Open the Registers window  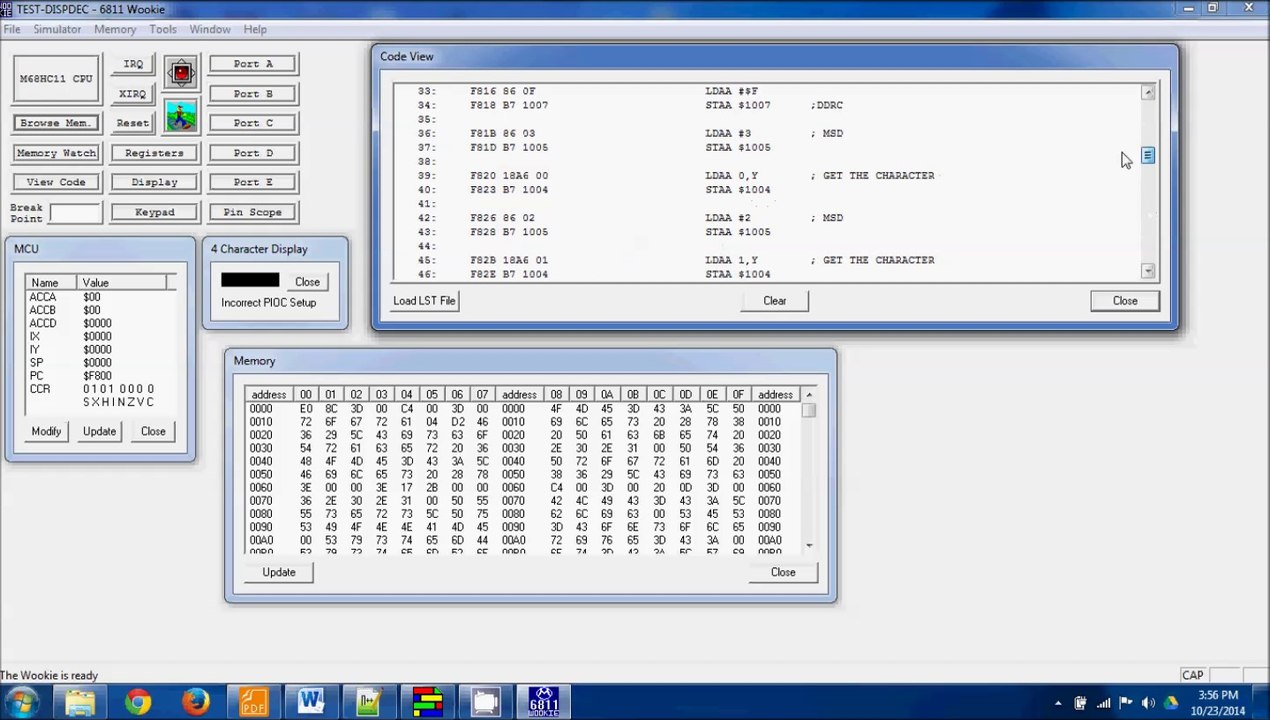click(154, 153)
